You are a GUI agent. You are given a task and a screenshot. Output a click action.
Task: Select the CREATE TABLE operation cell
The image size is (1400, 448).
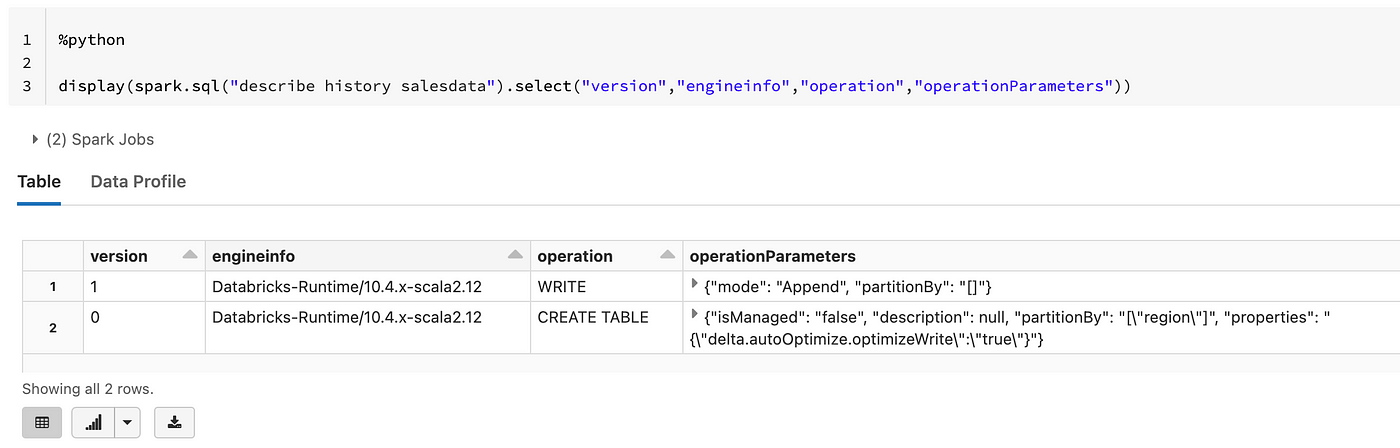[x=606, y=327]
